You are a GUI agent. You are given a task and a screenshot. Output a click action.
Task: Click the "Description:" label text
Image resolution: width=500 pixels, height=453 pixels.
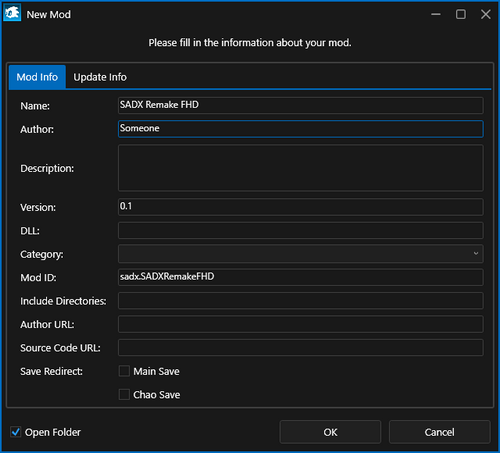[47, 168]
